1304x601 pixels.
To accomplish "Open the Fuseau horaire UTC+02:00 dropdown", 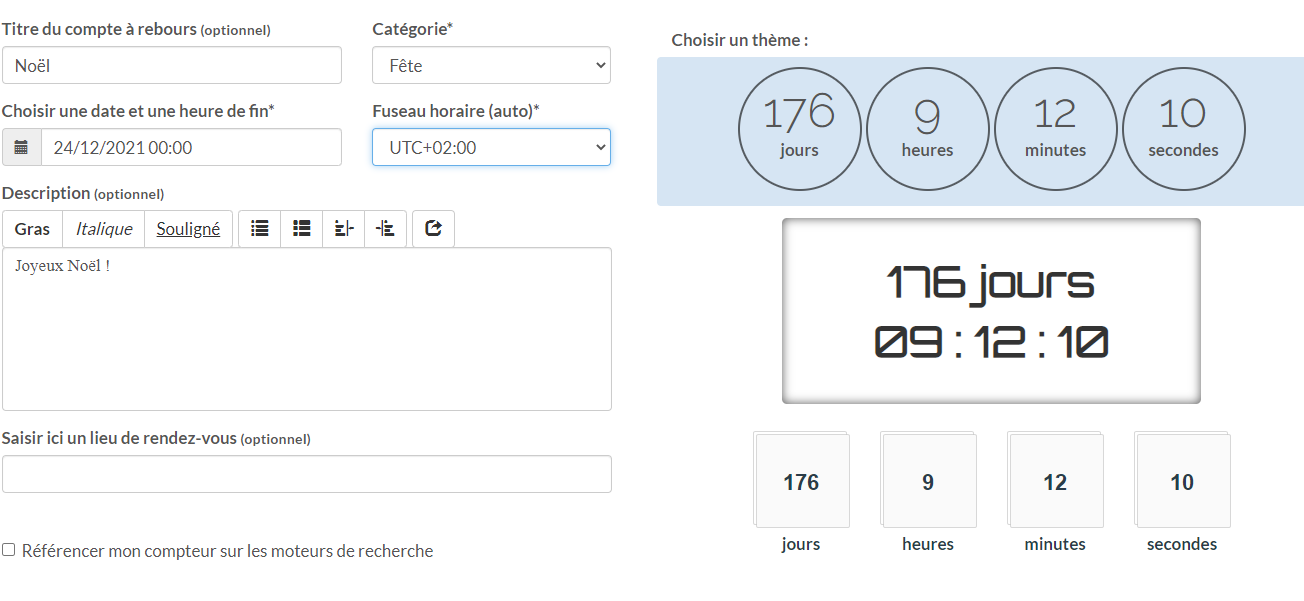I will pyautogui.click(x=491, y=147).
